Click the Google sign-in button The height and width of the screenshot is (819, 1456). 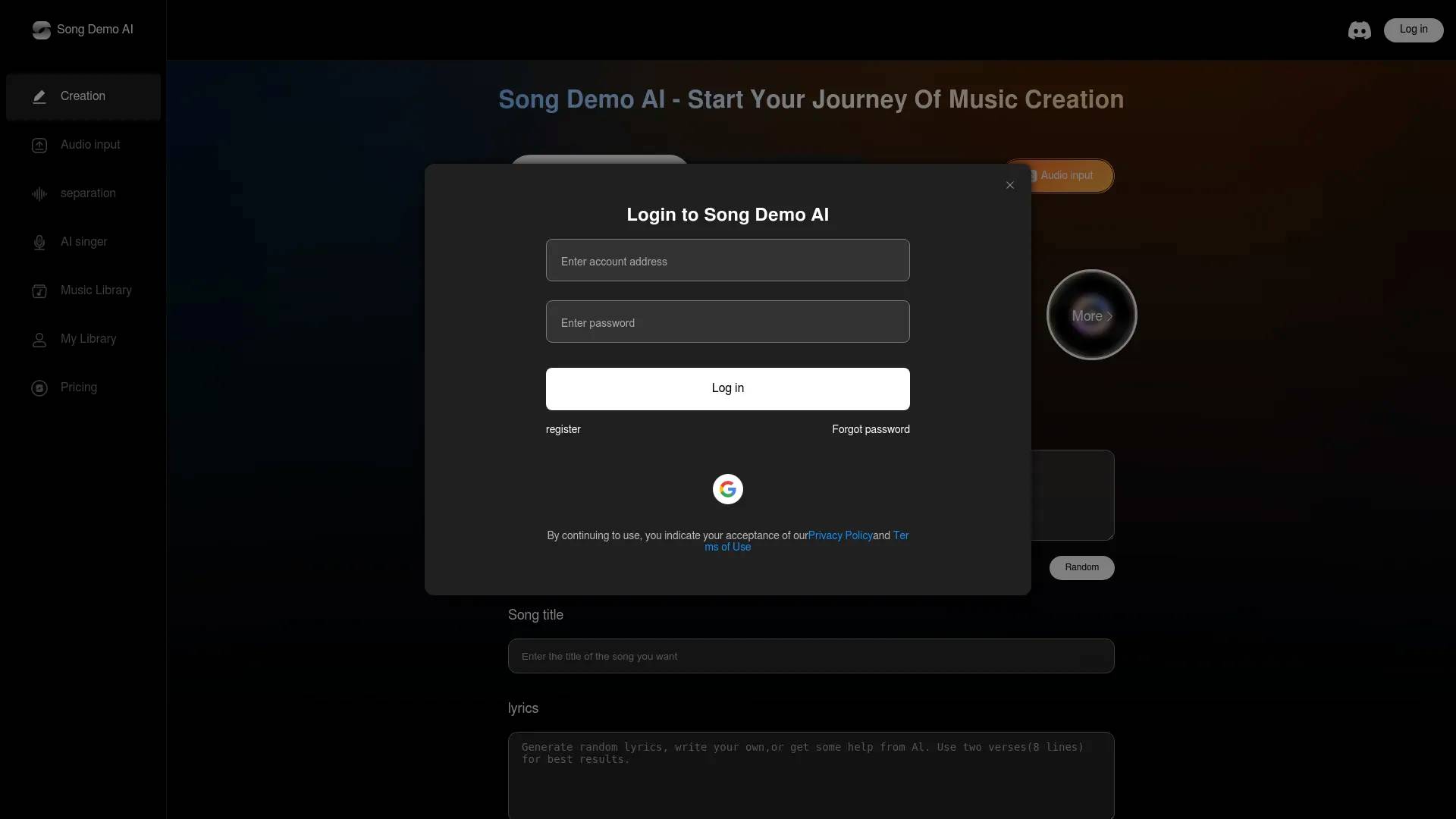click(x=727, y=488)
